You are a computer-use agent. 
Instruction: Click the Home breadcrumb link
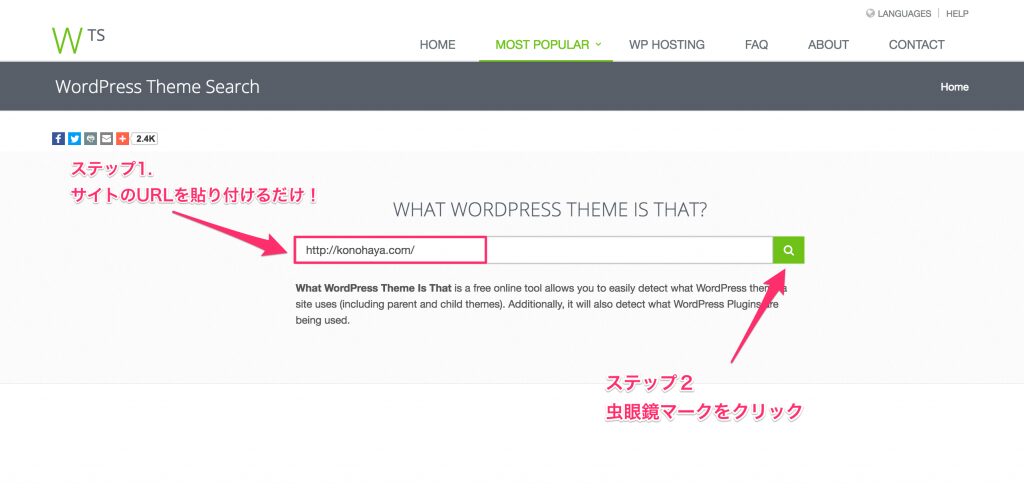pyautogui.click(x=954, y=87)
